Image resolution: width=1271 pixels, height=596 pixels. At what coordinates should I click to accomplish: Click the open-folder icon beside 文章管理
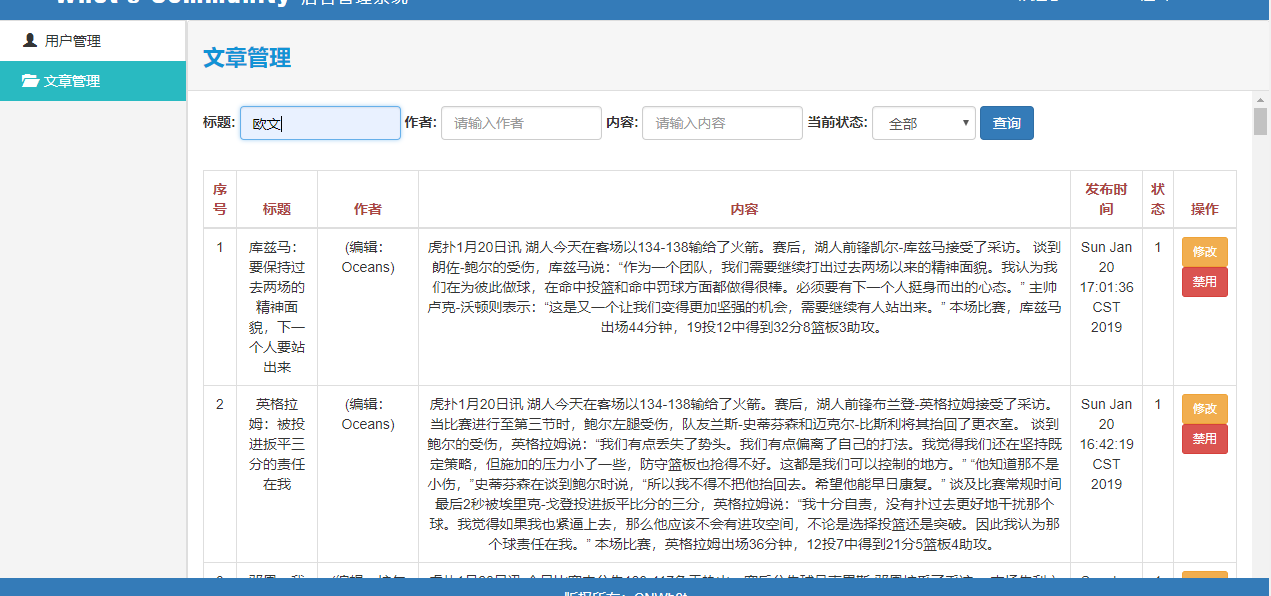[30, 81]
